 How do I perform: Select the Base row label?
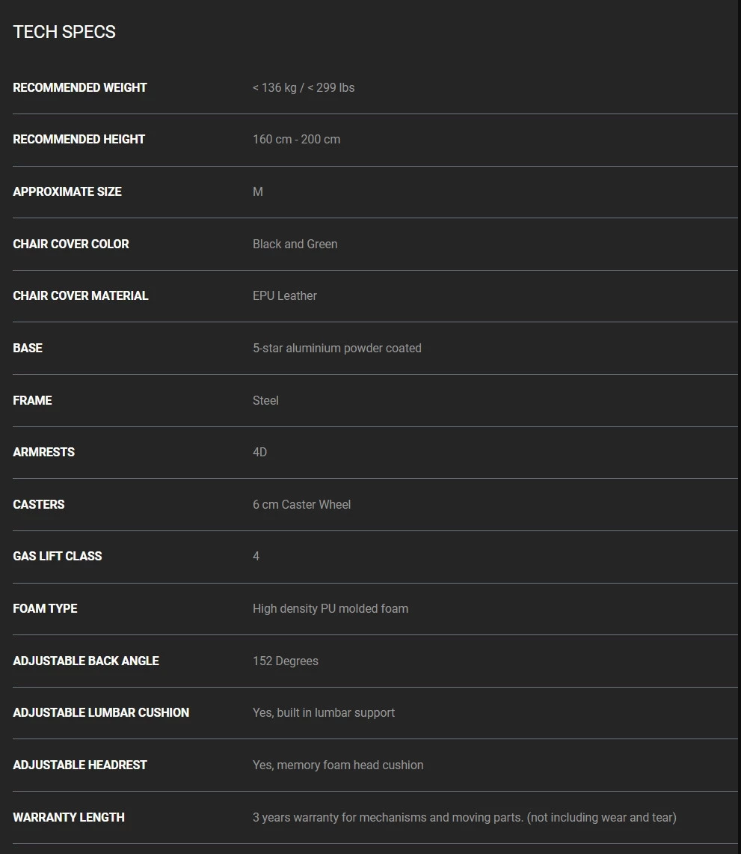[x=28, y=348]
